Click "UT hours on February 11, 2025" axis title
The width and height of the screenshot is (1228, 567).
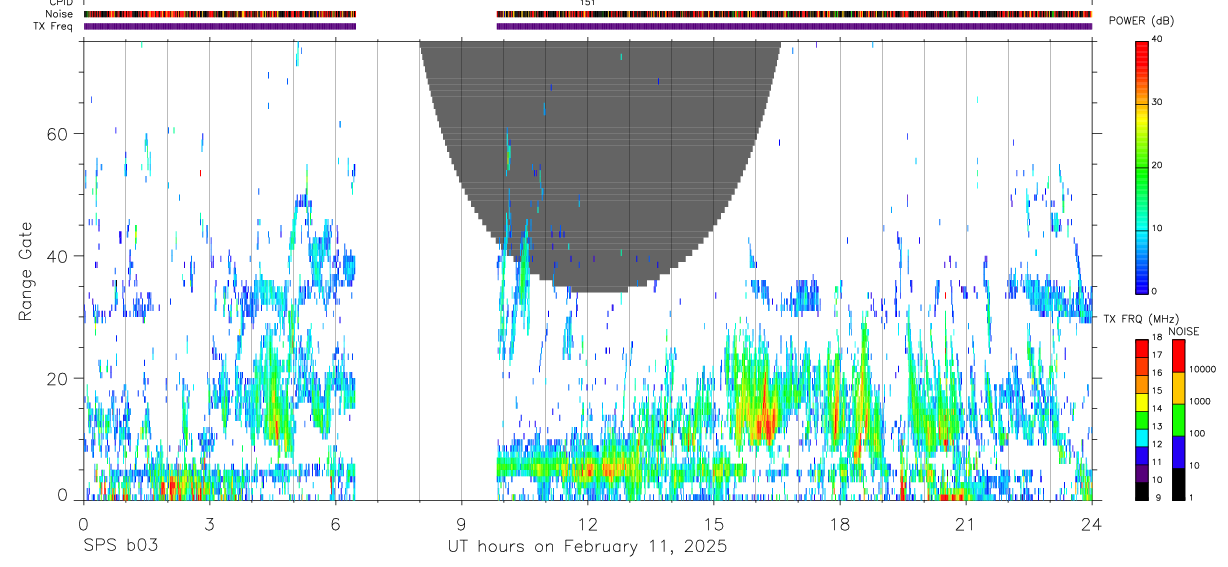coord(586,547)
